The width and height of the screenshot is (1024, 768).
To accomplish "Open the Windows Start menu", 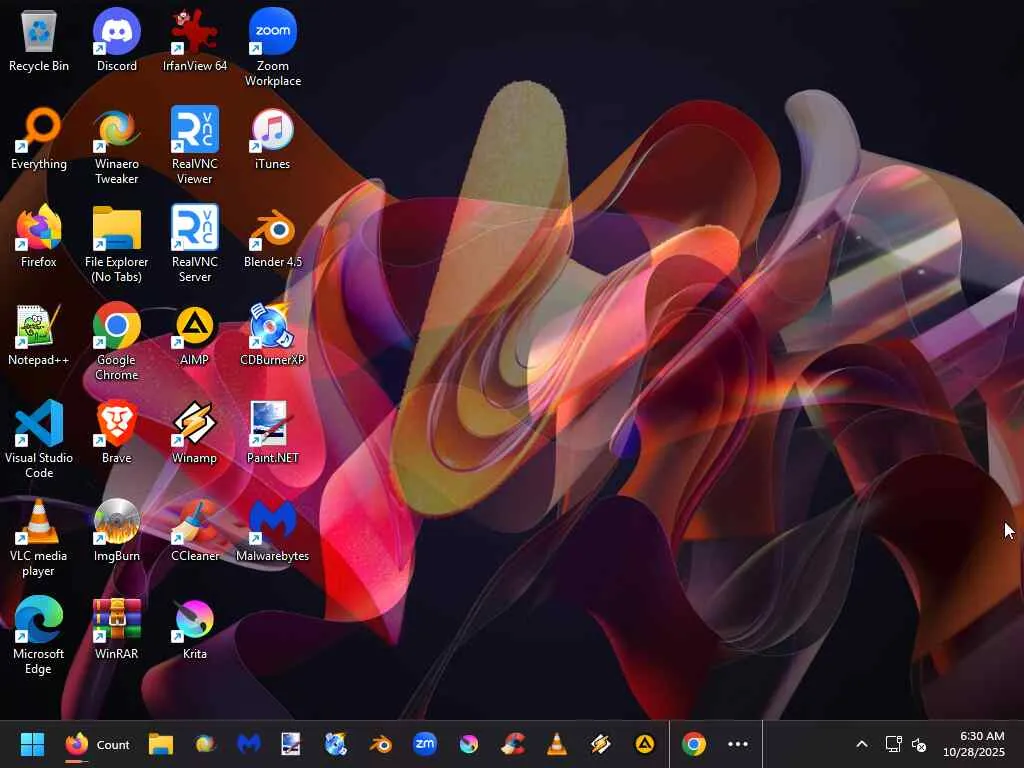I will pyautogui.click(x=32, y=744).
